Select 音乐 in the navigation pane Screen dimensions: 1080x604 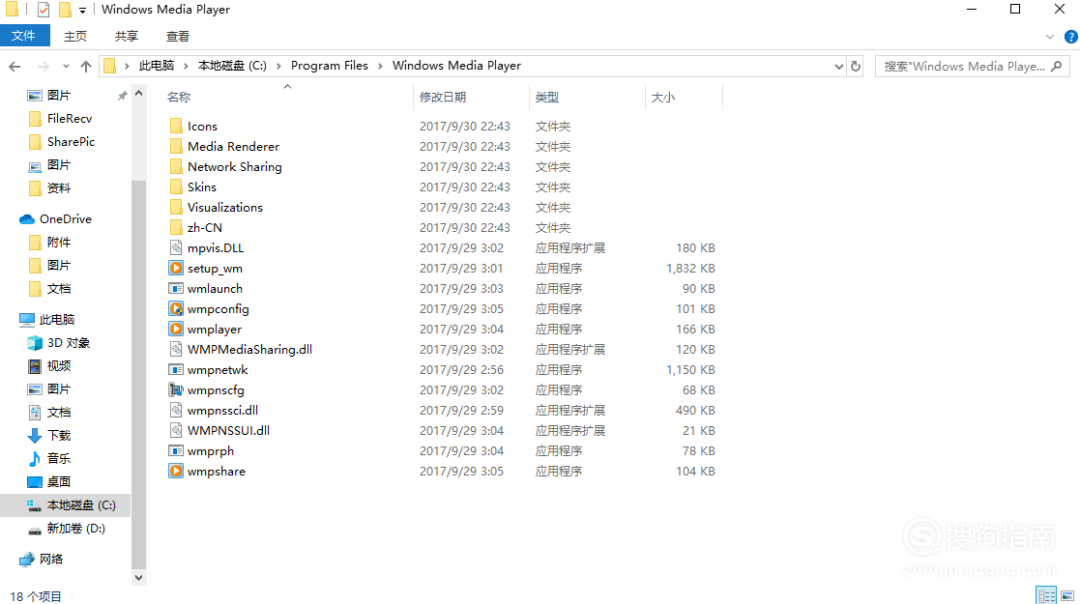pyautogui.click(x=59, y=459)
